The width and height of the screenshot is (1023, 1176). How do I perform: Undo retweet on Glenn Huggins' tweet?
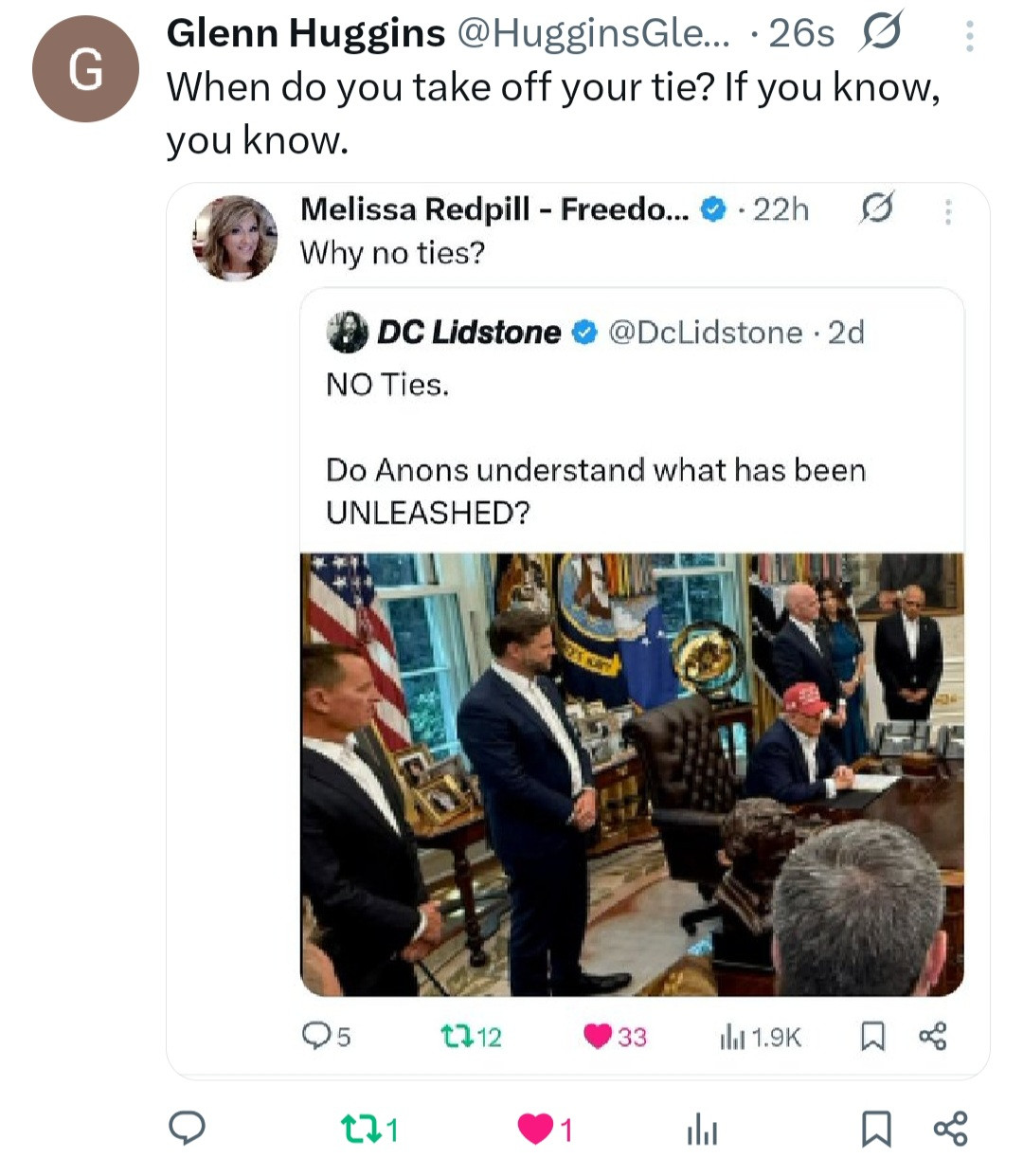(357, 1130)
